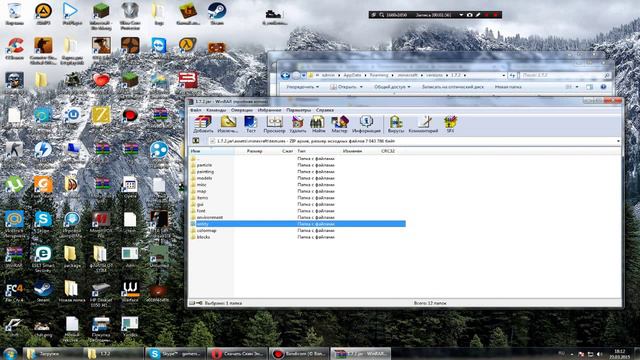Click the Информация (Info) toolbar icon
Screen dimensions: 640x360
point(366,124)
